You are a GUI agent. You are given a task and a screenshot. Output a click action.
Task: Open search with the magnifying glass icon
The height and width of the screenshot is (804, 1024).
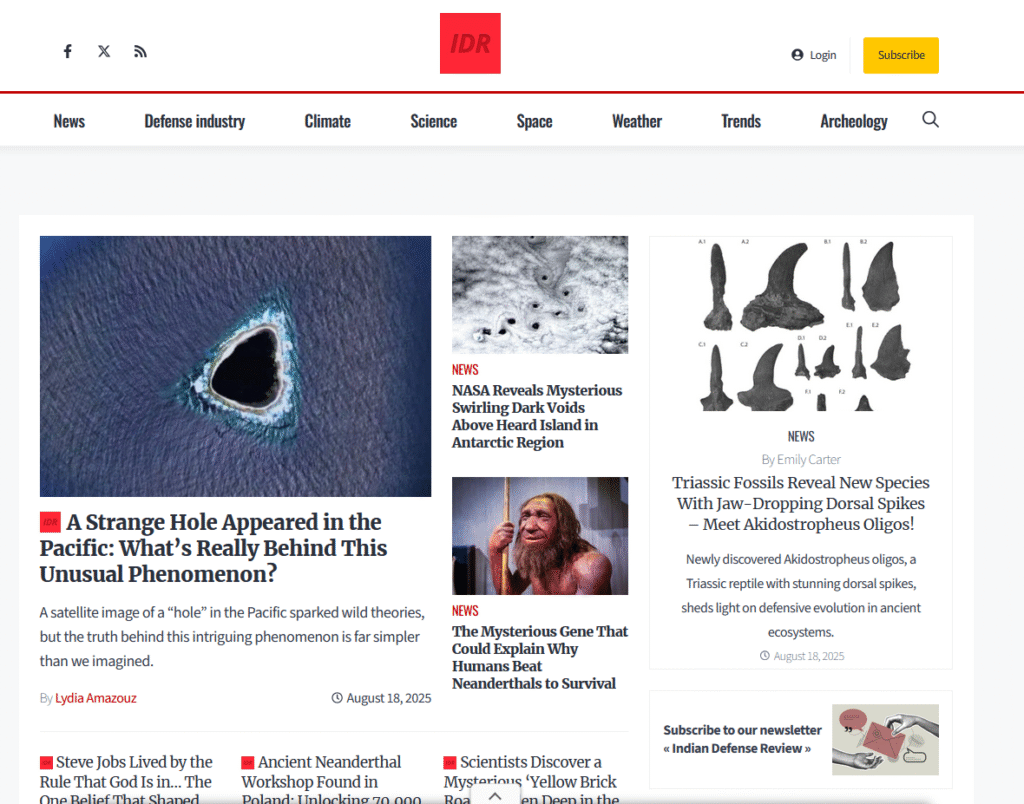(930, 120)
